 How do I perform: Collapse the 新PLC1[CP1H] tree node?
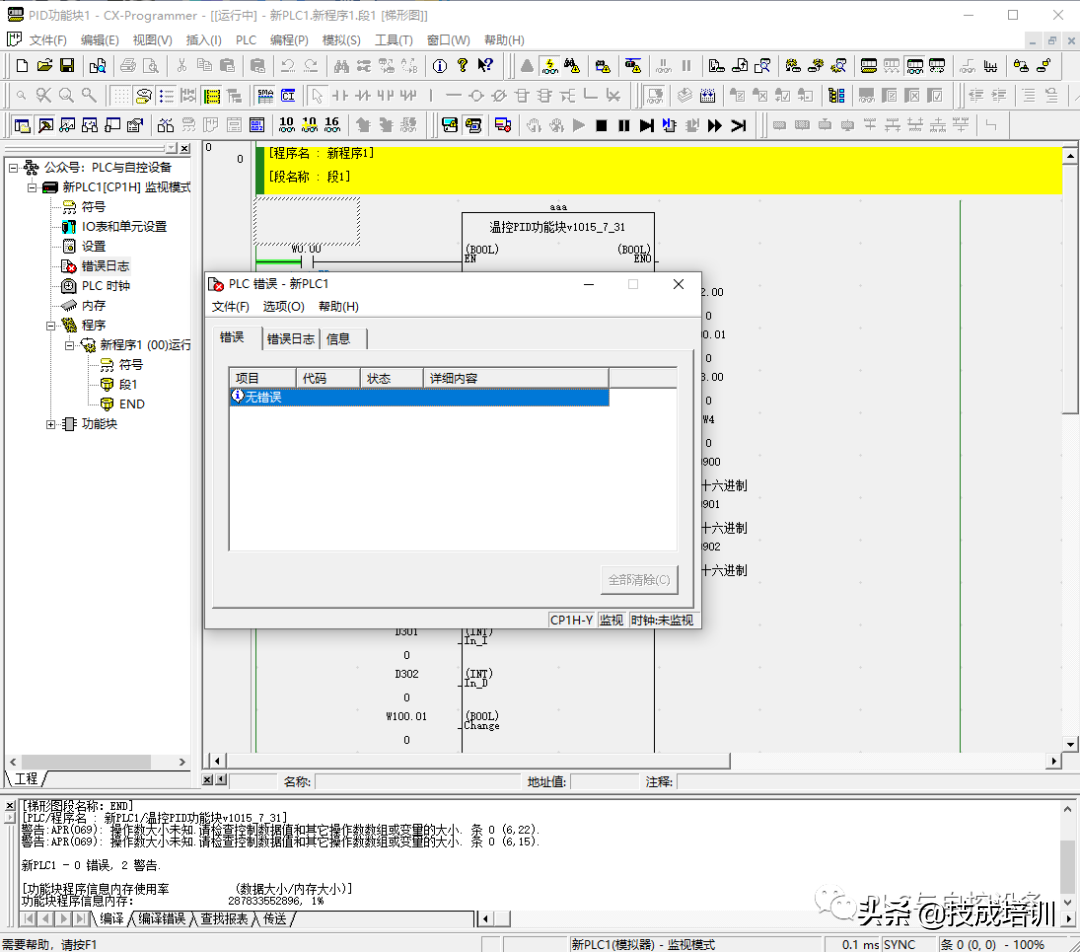[32, 187]
